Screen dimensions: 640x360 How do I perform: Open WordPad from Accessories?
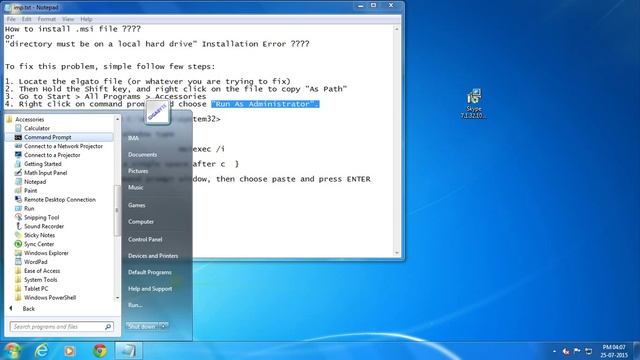(x=31, y=262)
